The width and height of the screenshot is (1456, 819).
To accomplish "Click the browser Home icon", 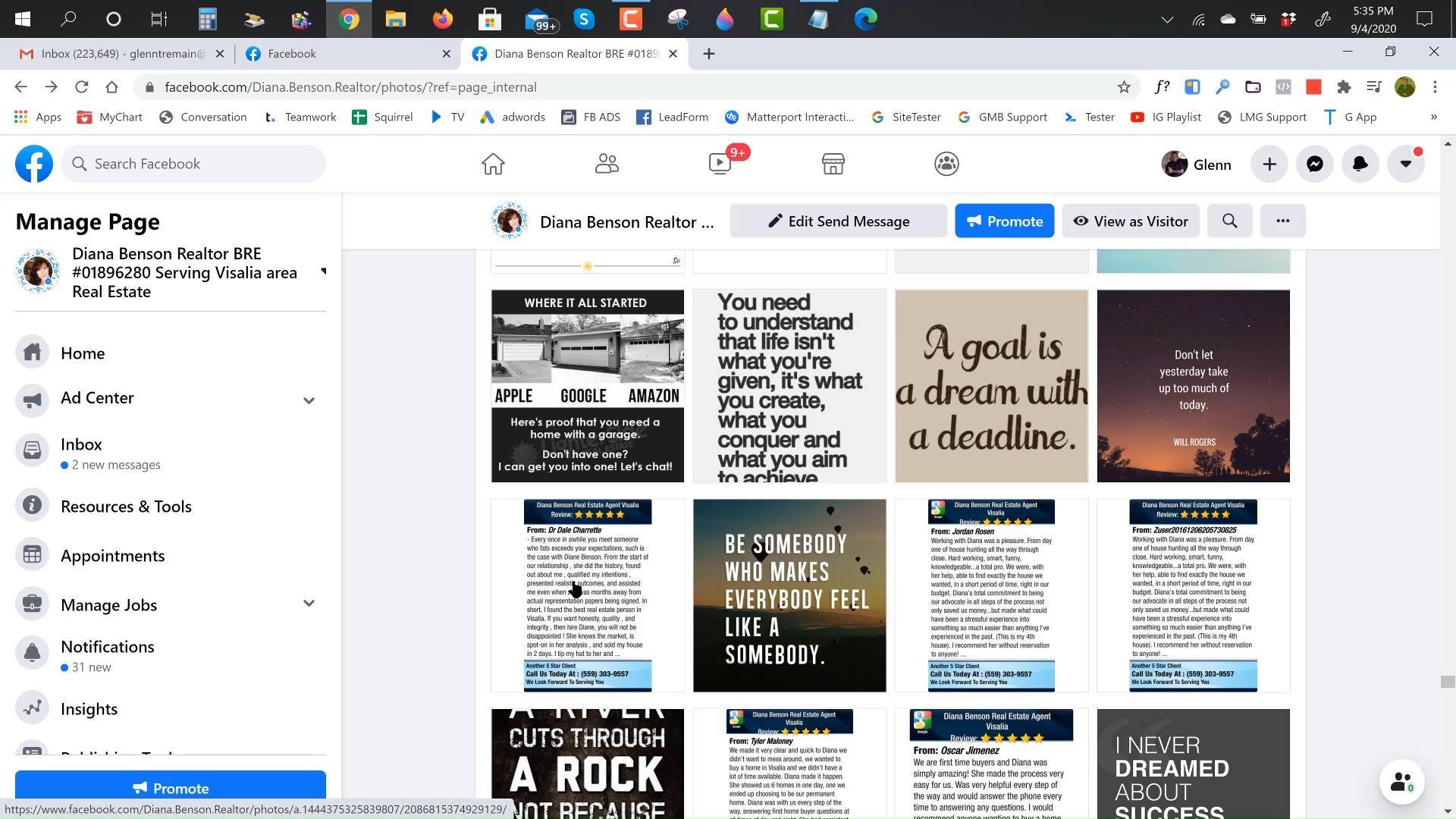I will (111, 87).
